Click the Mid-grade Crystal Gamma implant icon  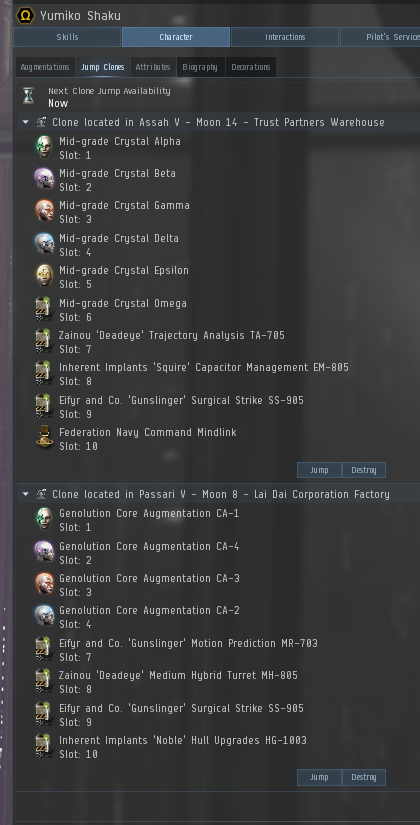[44, 211]
